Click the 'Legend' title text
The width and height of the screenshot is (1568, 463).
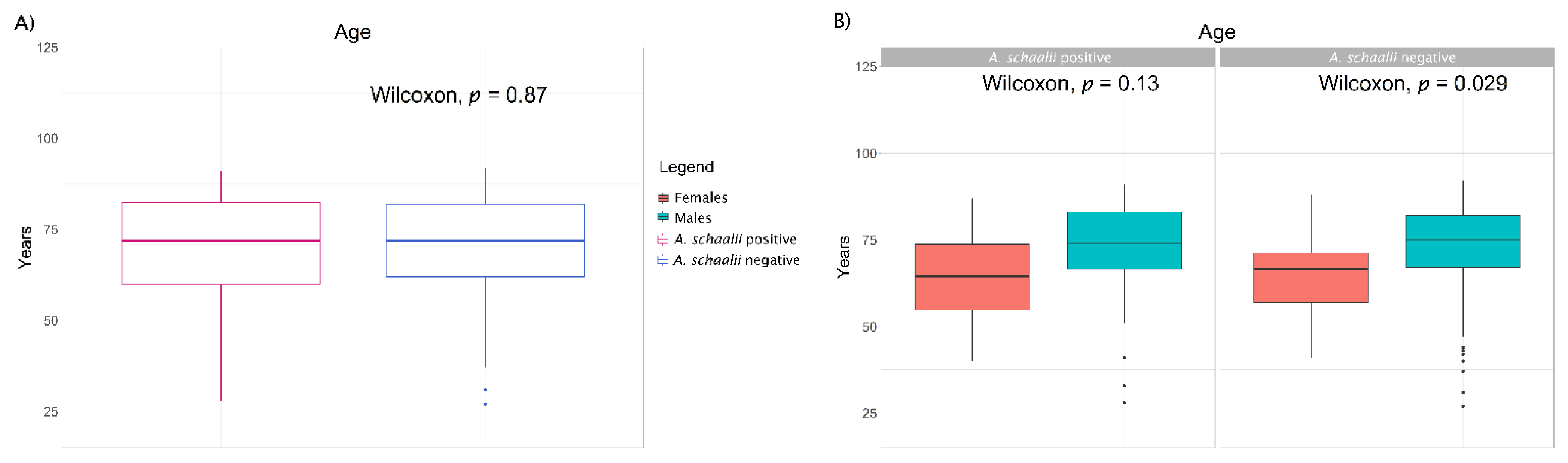coord(686,167)
